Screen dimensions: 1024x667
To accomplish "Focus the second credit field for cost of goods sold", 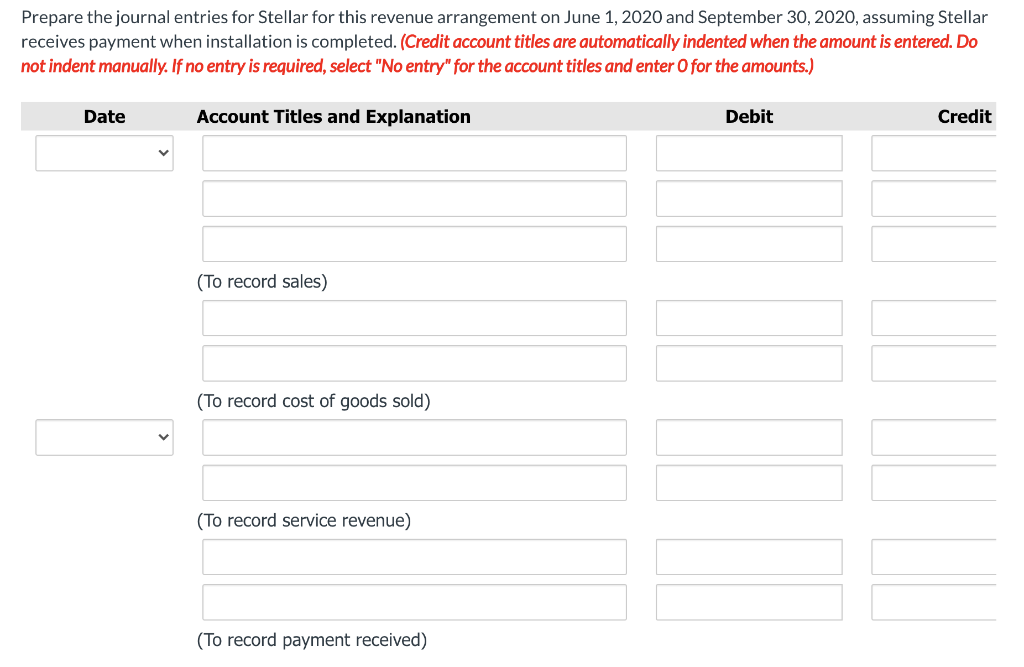I will click(x=934, y=363).
